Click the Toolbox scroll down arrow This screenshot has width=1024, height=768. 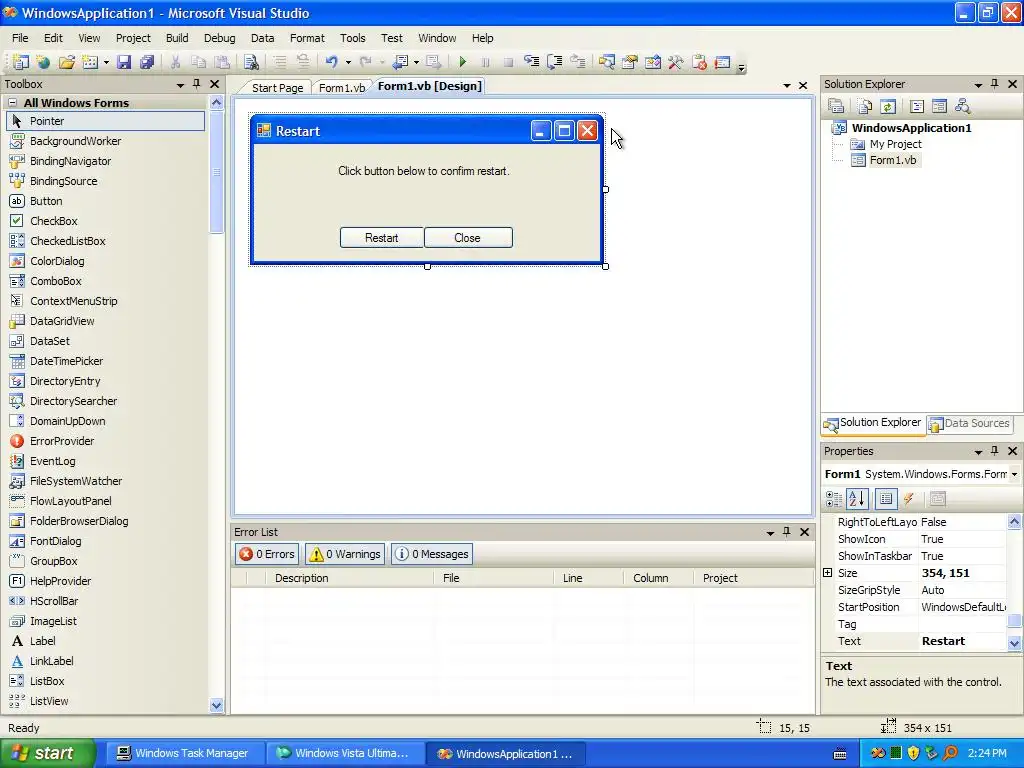[x=216, y=705]
